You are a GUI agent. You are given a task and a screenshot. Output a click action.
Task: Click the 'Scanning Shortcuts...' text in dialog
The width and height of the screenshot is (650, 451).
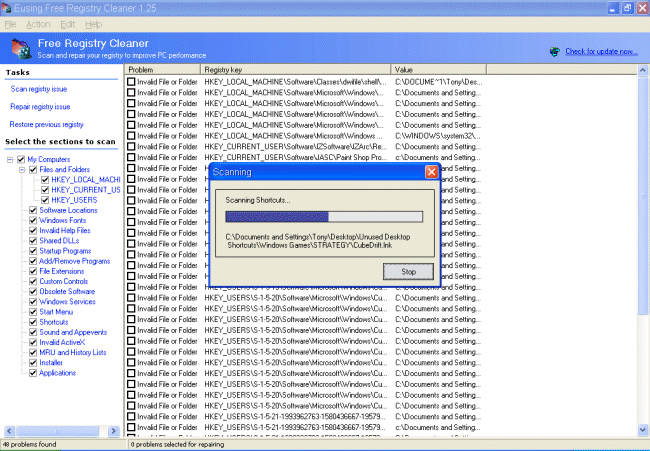point(257,200)
